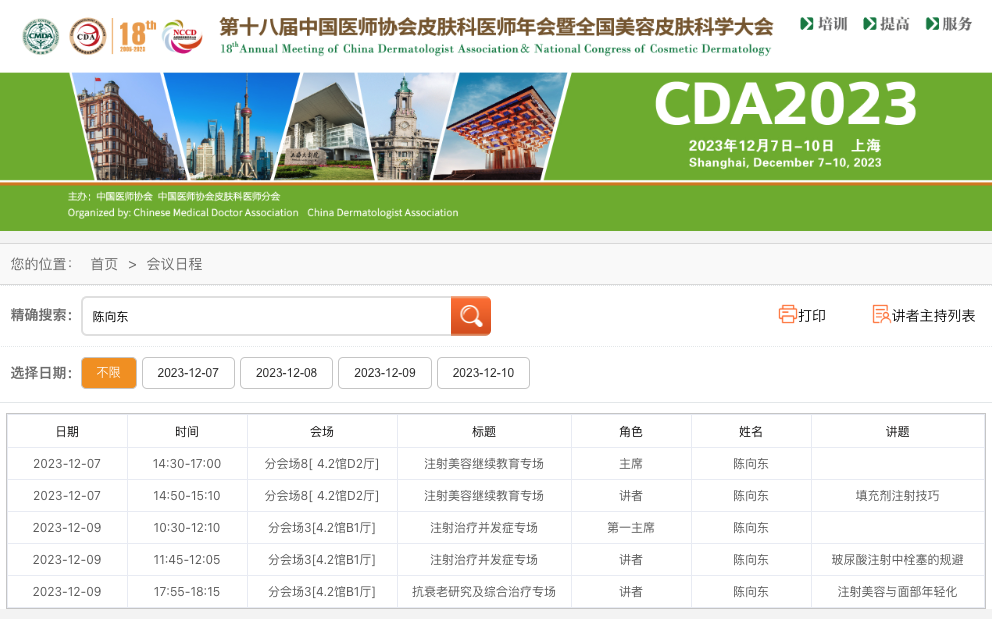Filter schedule by 2023-12-09
The height and width of the screenshot is (619, 992).
[384, 373]
